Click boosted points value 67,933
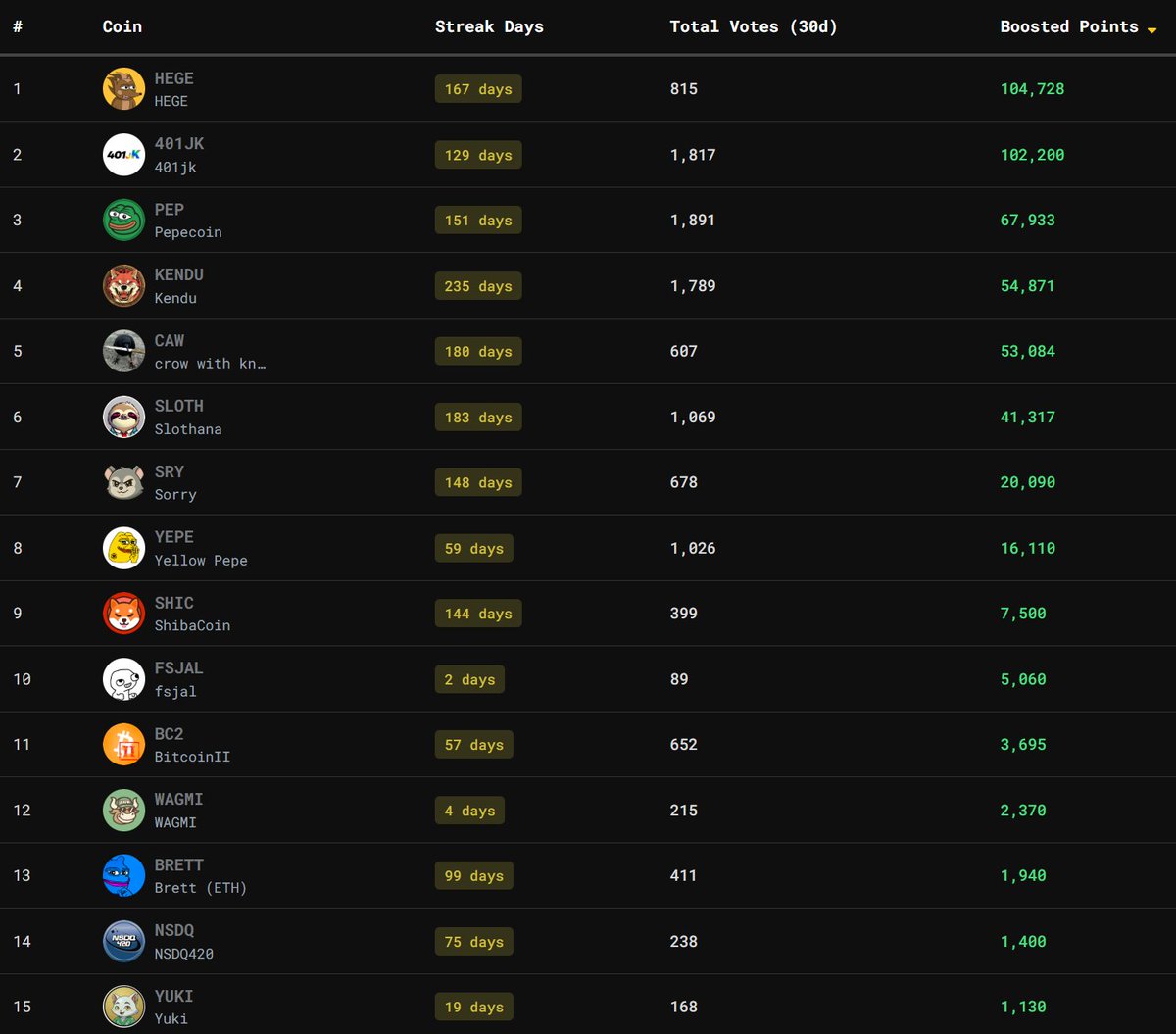Viewport: 1176px width, 1034px height. (x=1028, y=221)
